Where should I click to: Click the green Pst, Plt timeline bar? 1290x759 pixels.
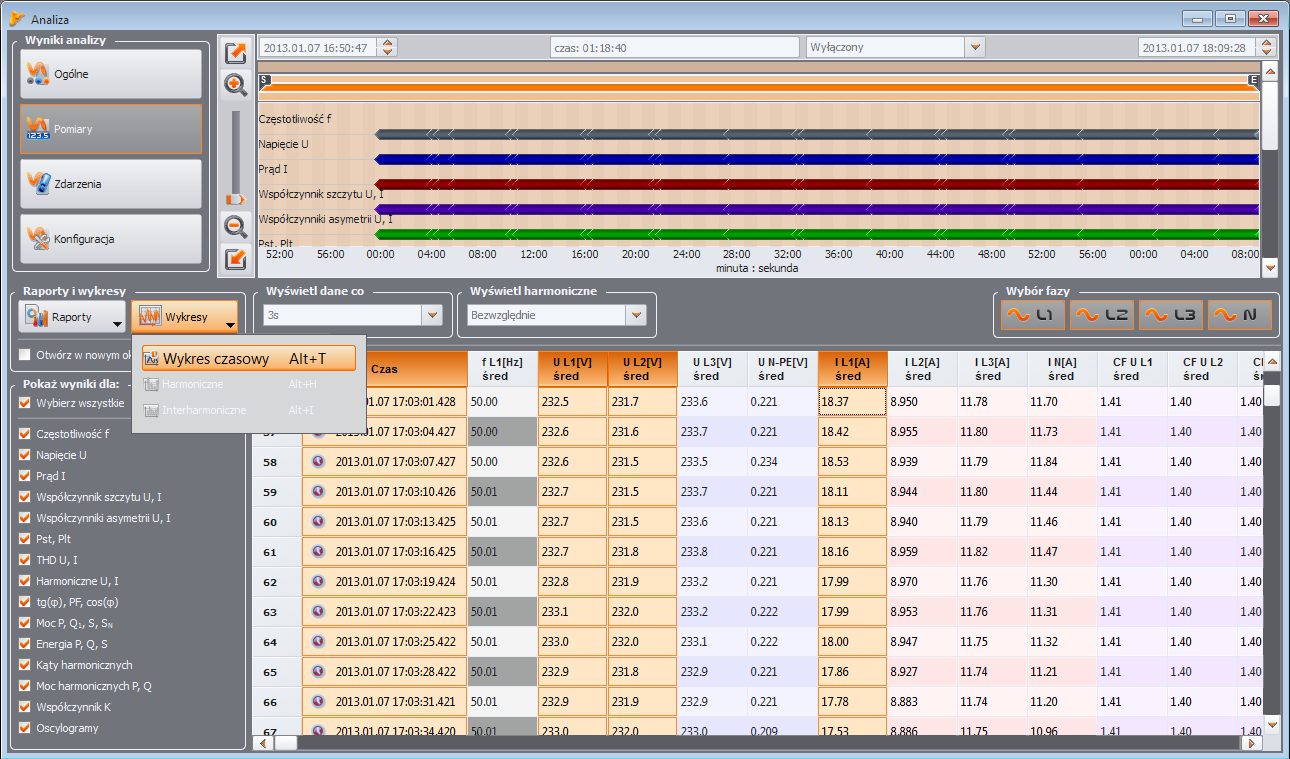click(x=817, y=234)
